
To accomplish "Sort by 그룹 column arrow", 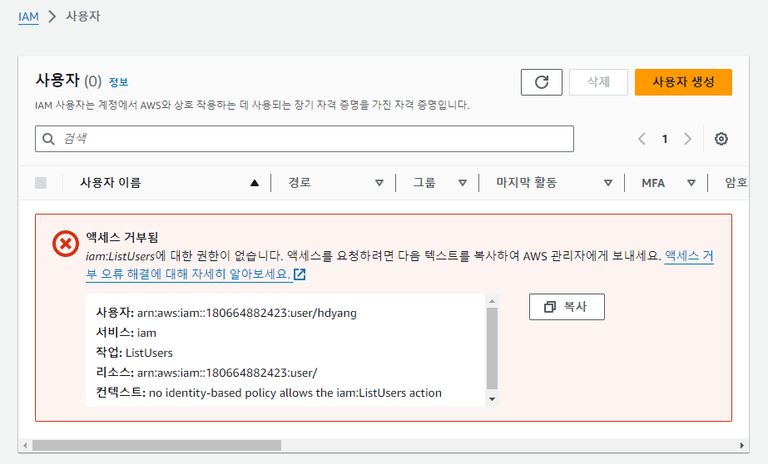I will tap(462, 183).
